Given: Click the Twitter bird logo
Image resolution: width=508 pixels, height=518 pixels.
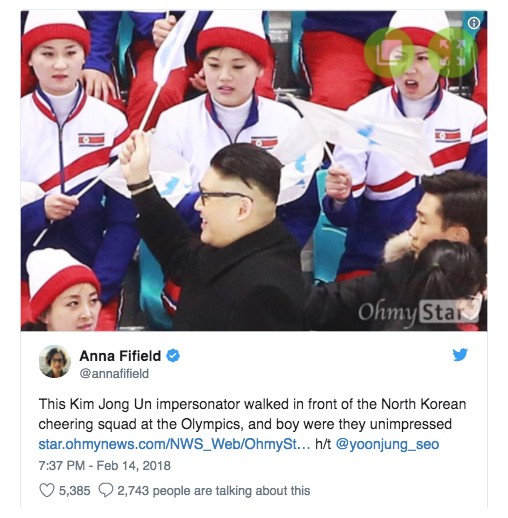Looking at the screenshot, I should coord(460,355).
